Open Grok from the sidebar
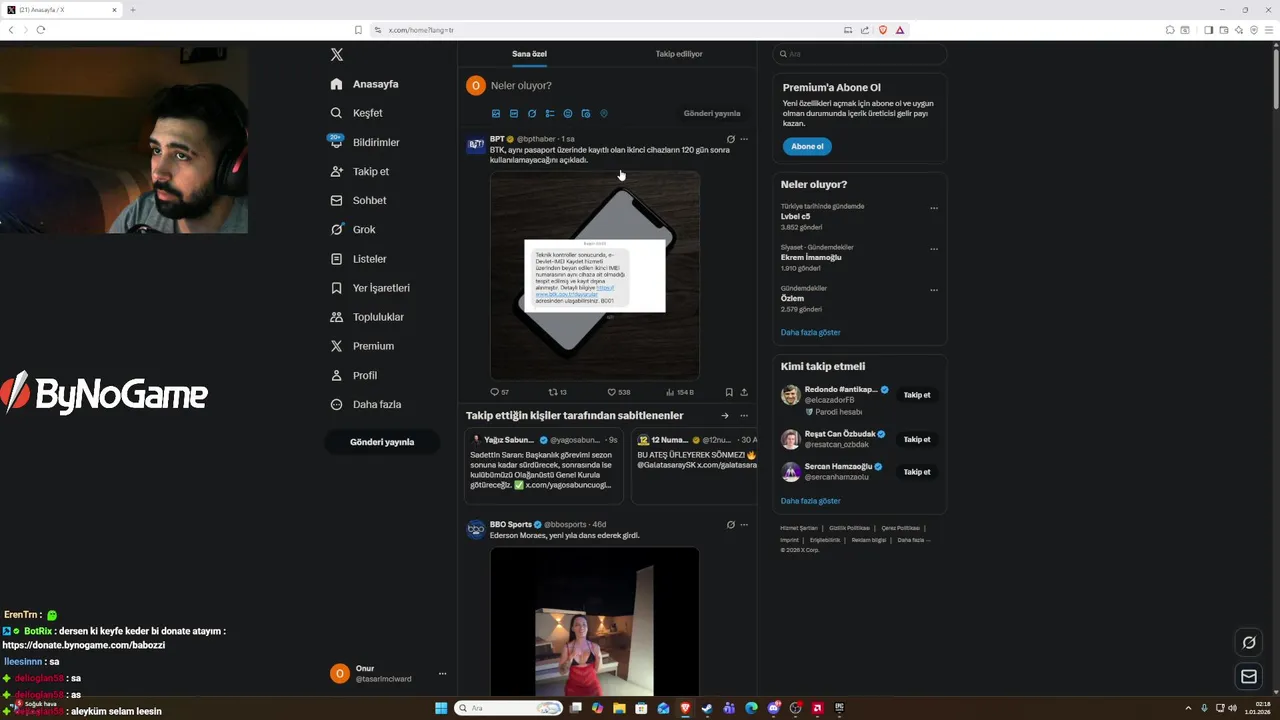Image resolution: width=1280 pixels, height=720 pixels. pos(353,229)
